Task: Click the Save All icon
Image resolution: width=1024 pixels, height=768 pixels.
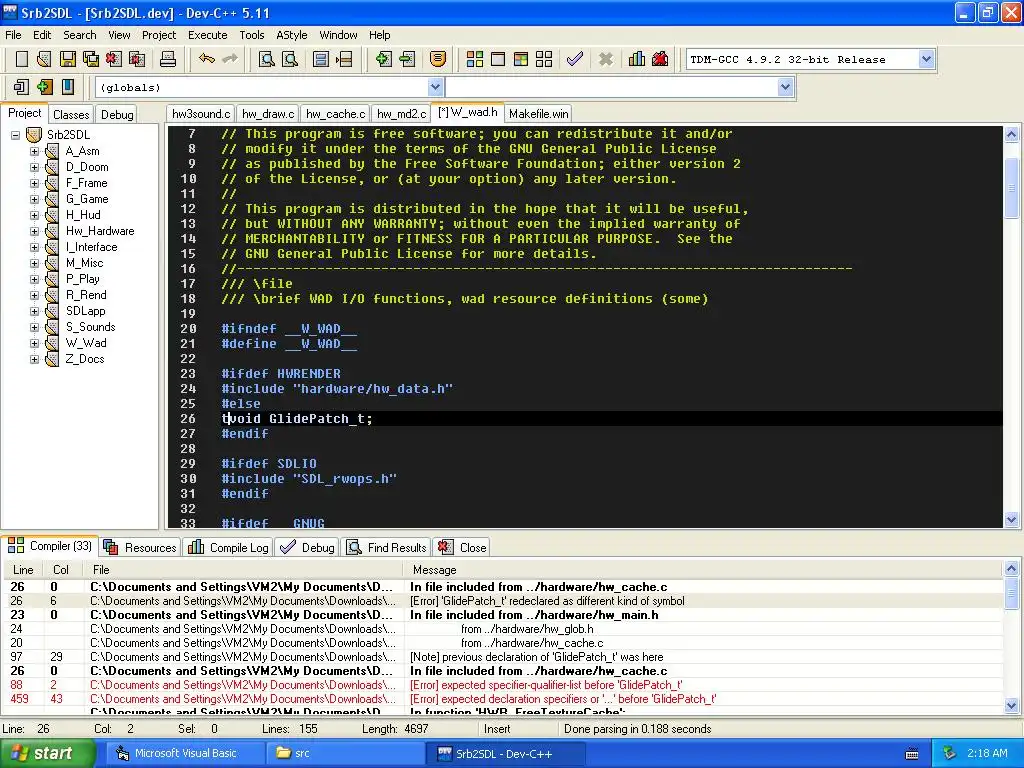Action: pyautogui.click(x=91, y=59)
